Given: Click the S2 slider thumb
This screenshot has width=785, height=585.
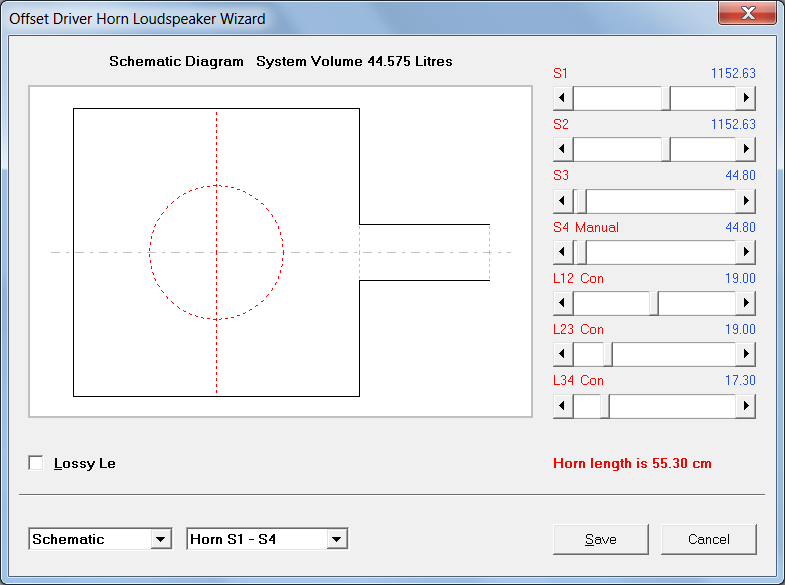Looking at the screenshot, I should pyautogui.click(x=666, y=149).
